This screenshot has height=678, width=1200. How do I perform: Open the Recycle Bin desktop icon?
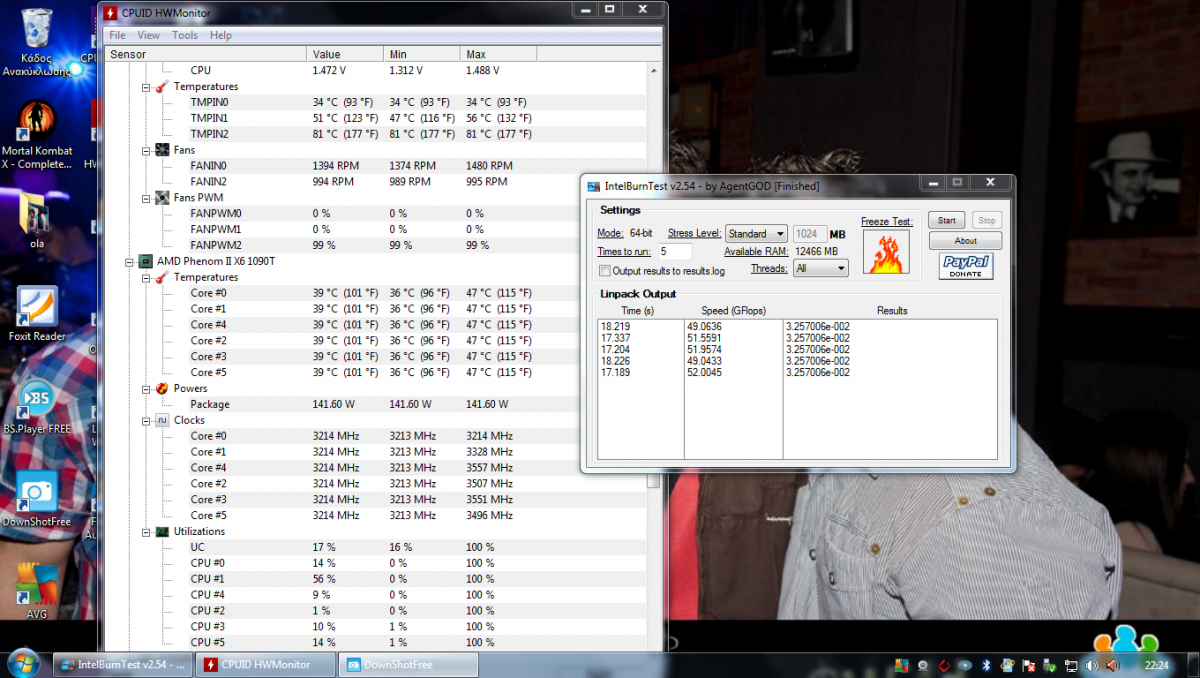pyautogui.click(x=38, y=43)
